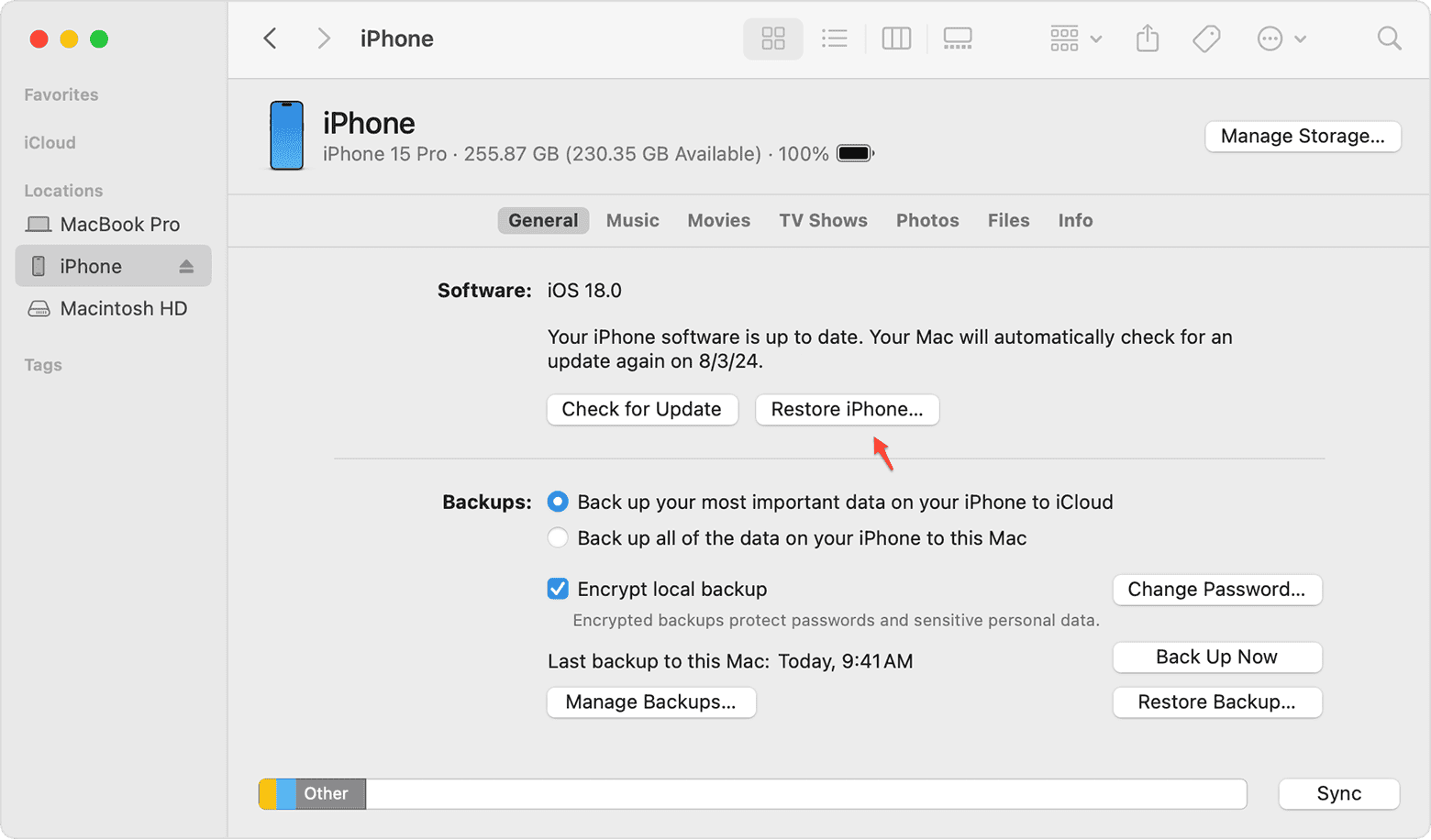Switch to list view in the toolbar
1431x840 pixels.
tap(834, 39)
